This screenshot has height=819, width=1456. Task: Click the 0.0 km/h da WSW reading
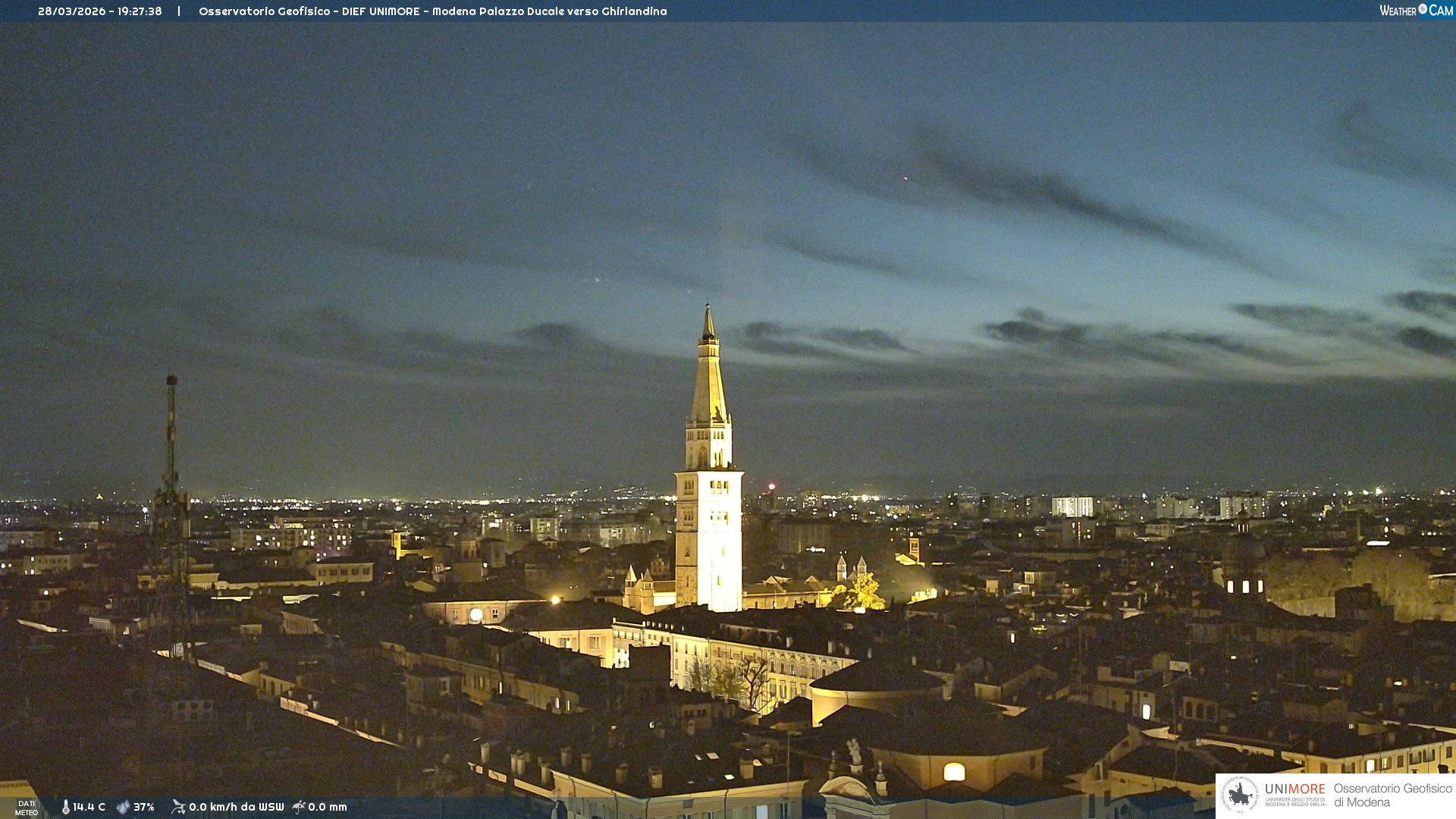(x=236, y=807)
